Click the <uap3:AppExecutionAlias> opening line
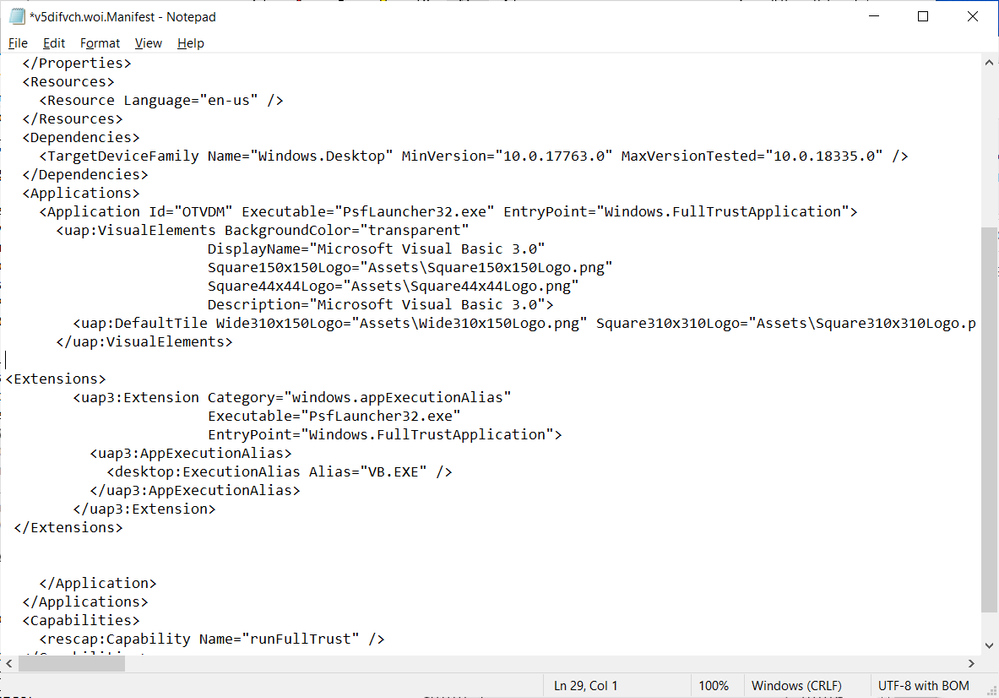Image resolution: width=999 pixels, height=698 pixels. [x=190, y=453]
